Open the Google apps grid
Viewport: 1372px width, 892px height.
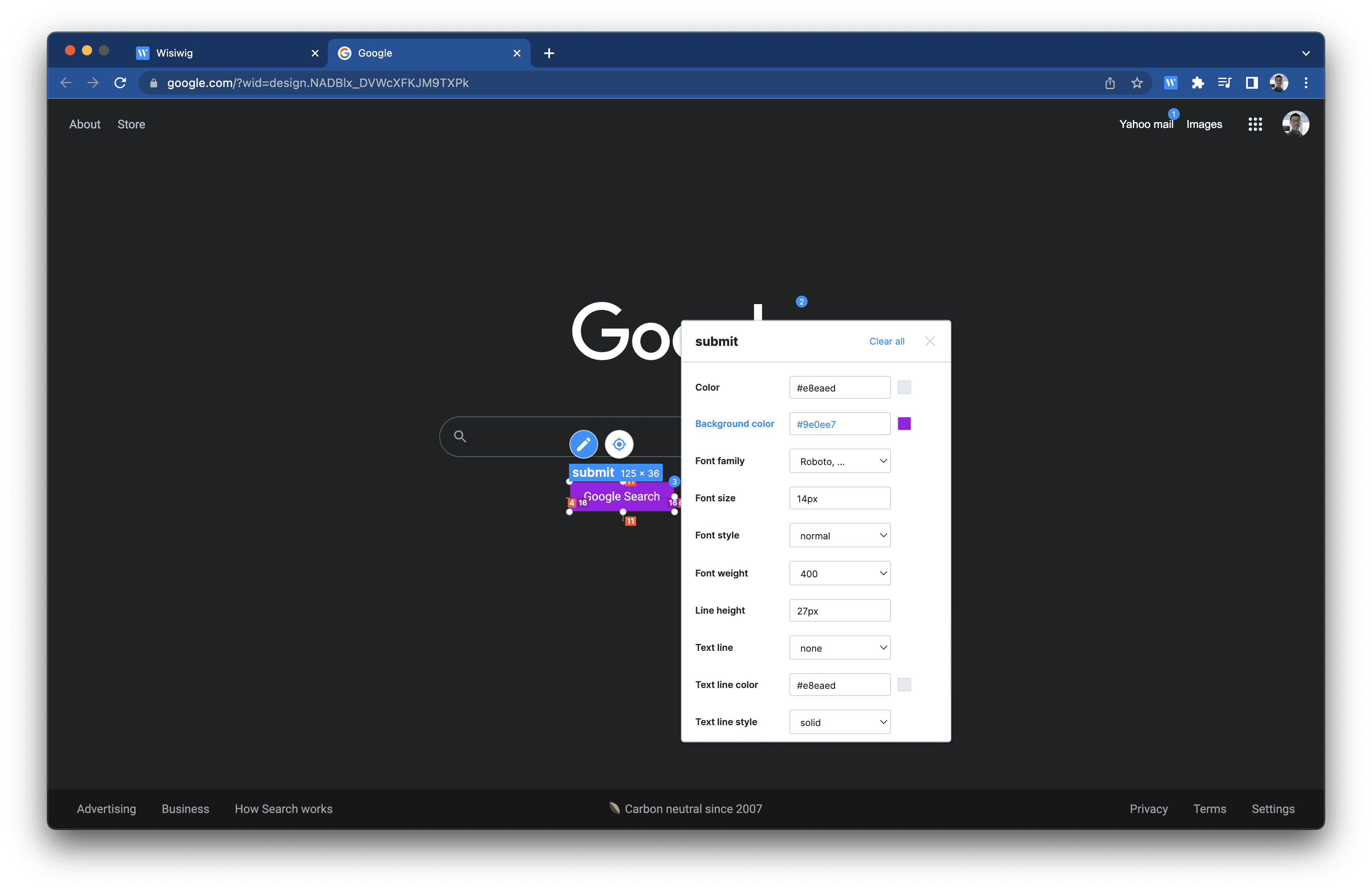[x=1255, y=125]
